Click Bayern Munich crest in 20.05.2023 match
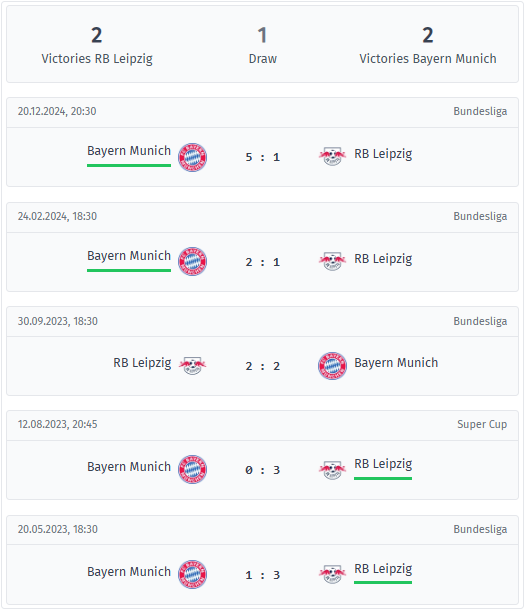Screen dimensions: 525x609 192,574
